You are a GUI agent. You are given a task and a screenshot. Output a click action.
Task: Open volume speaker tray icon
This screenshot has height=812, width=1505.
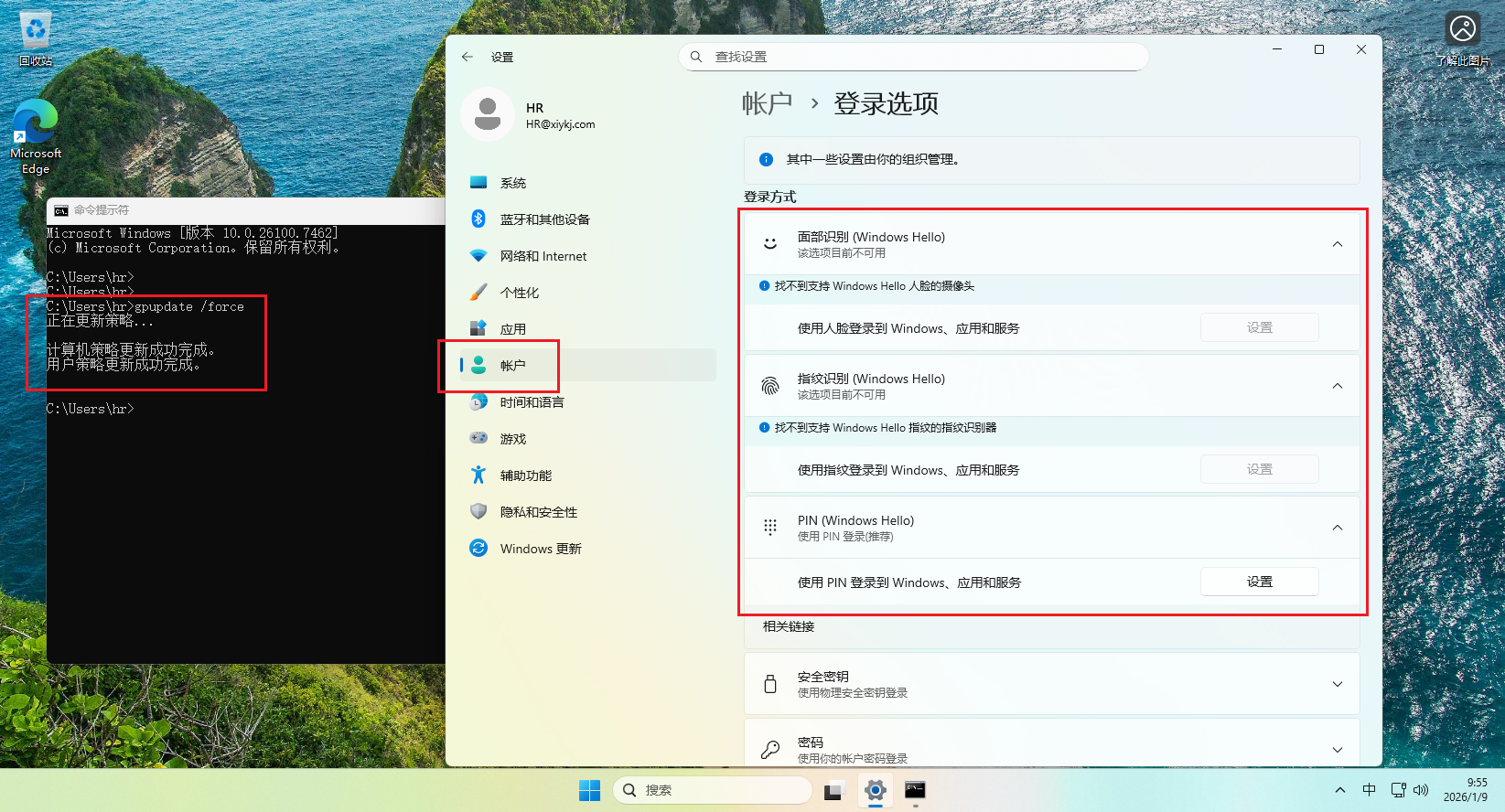[1421, 790]
